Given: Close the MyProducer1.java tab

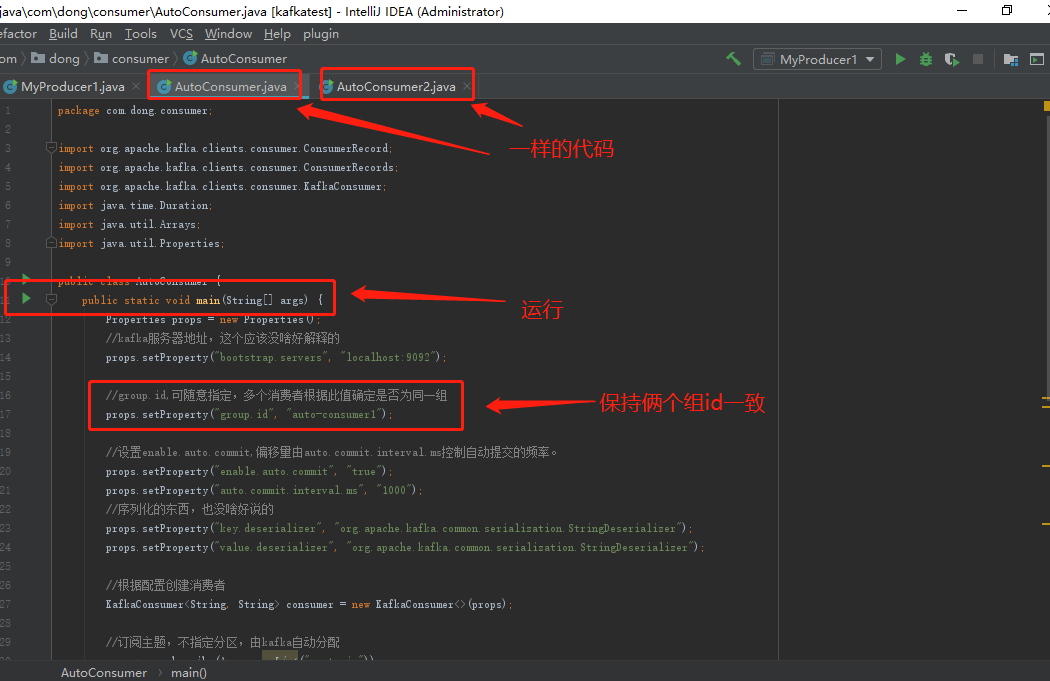Looking at the screenshot, I should point(136,86).
